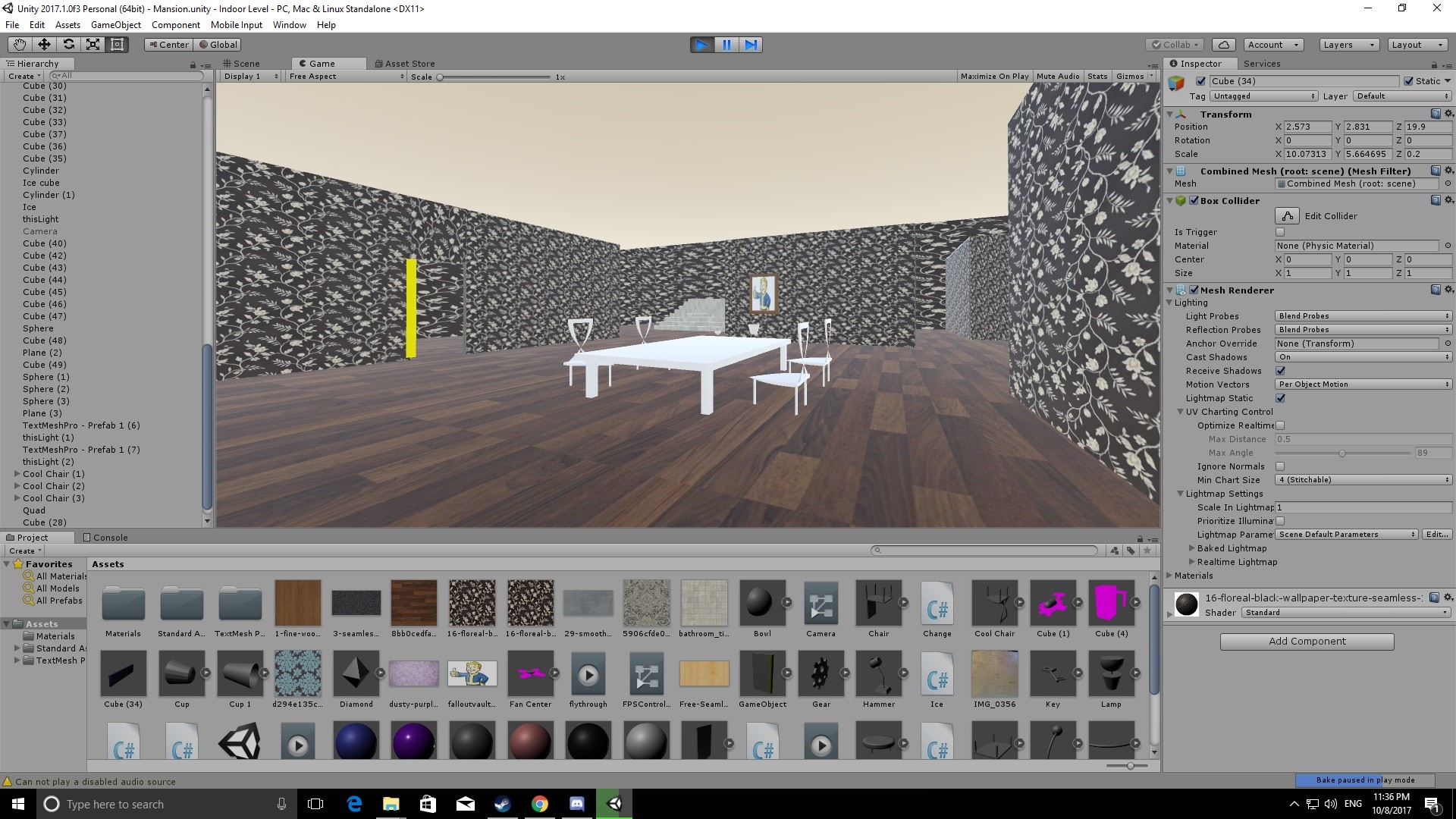
Task: Select the Hand tool in toolbar
Action: (x=19, y=45)
